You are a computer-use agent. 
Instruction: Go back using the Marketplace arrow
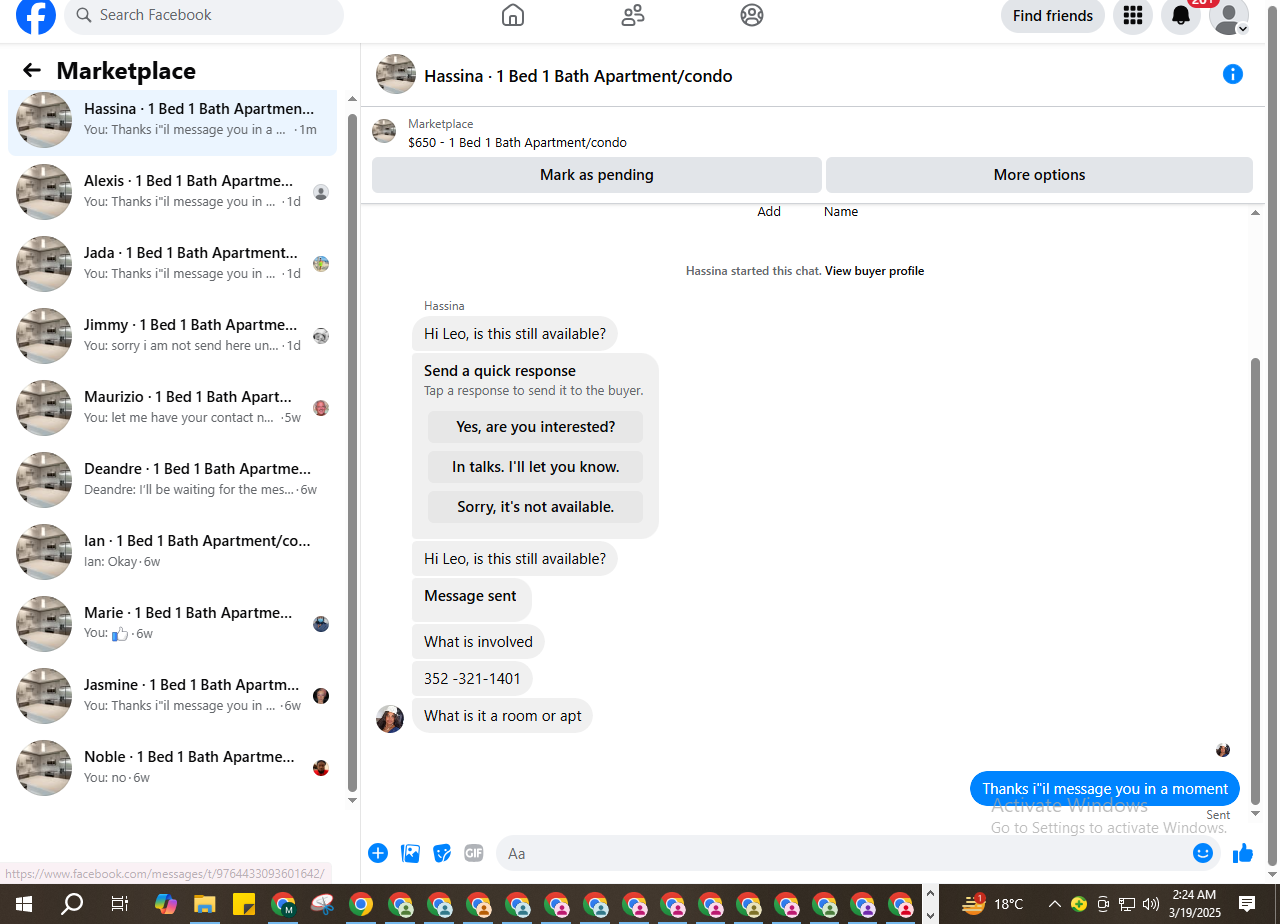click(x=32, y=70)
